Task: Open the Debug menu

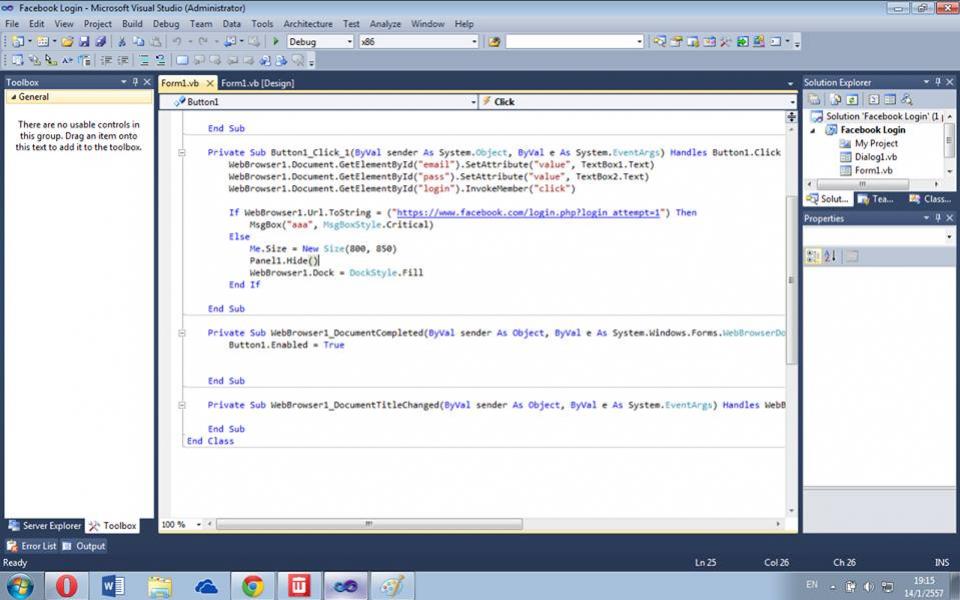Action: coord(166,24)
